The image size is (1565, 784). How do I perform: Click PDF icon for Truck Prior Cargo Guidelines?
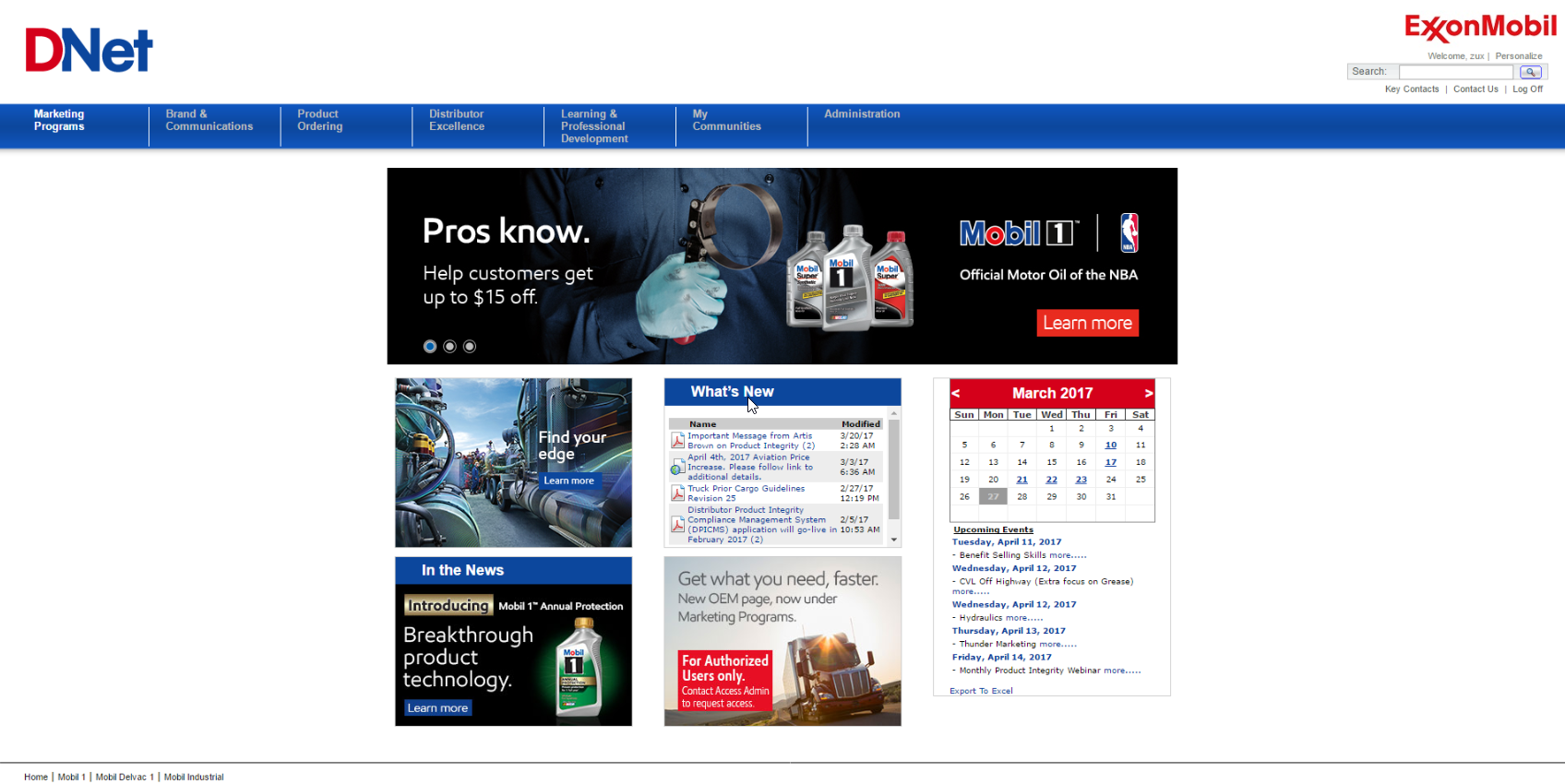click(x=677, y=493)
